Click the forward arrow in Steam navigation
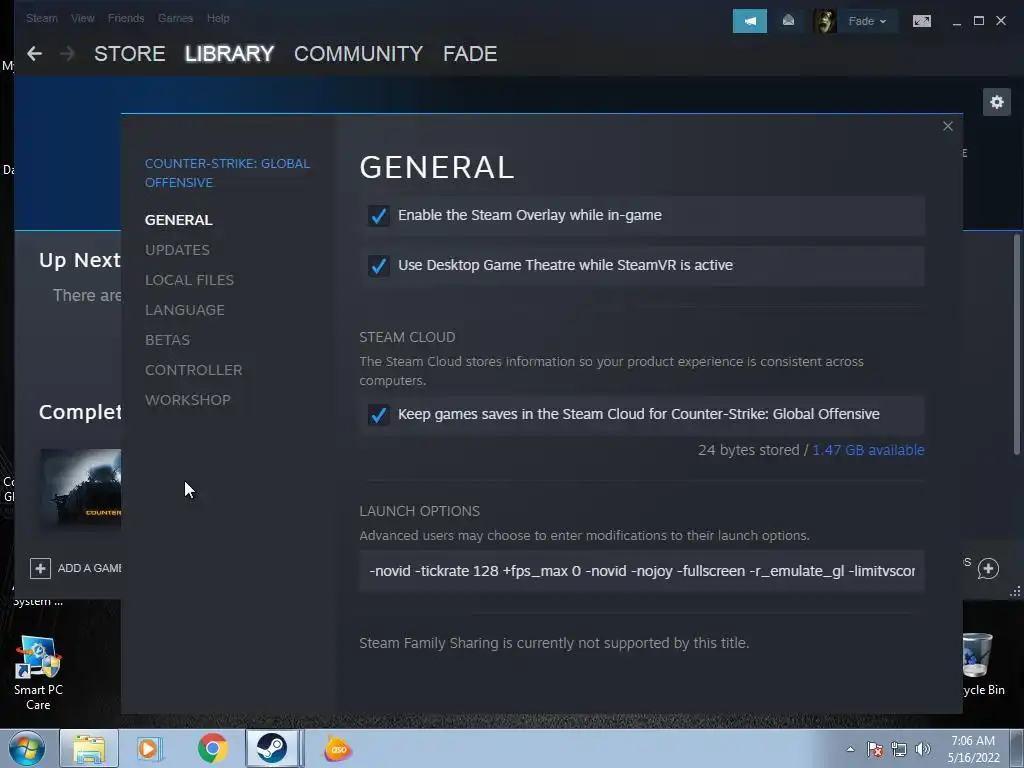This screenshot has width=1024, height=768. click(67, 54)
